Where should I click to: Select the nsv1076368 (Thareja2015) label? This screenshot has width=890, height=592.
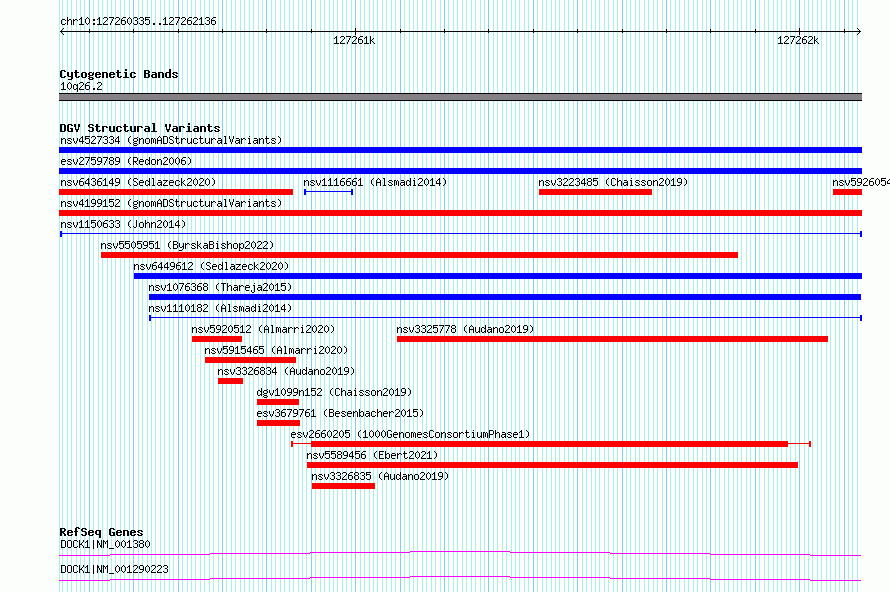(x=220, y=287)
